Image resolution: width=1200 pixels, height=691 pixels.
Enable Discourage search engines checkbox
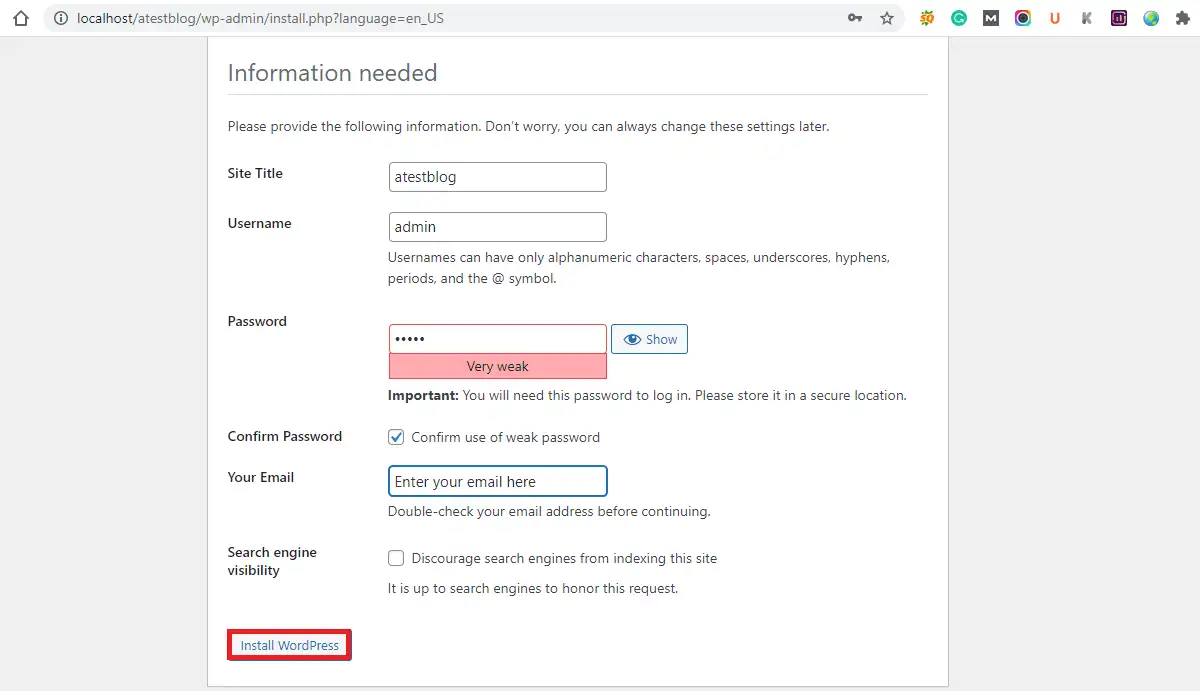point(396,558)
